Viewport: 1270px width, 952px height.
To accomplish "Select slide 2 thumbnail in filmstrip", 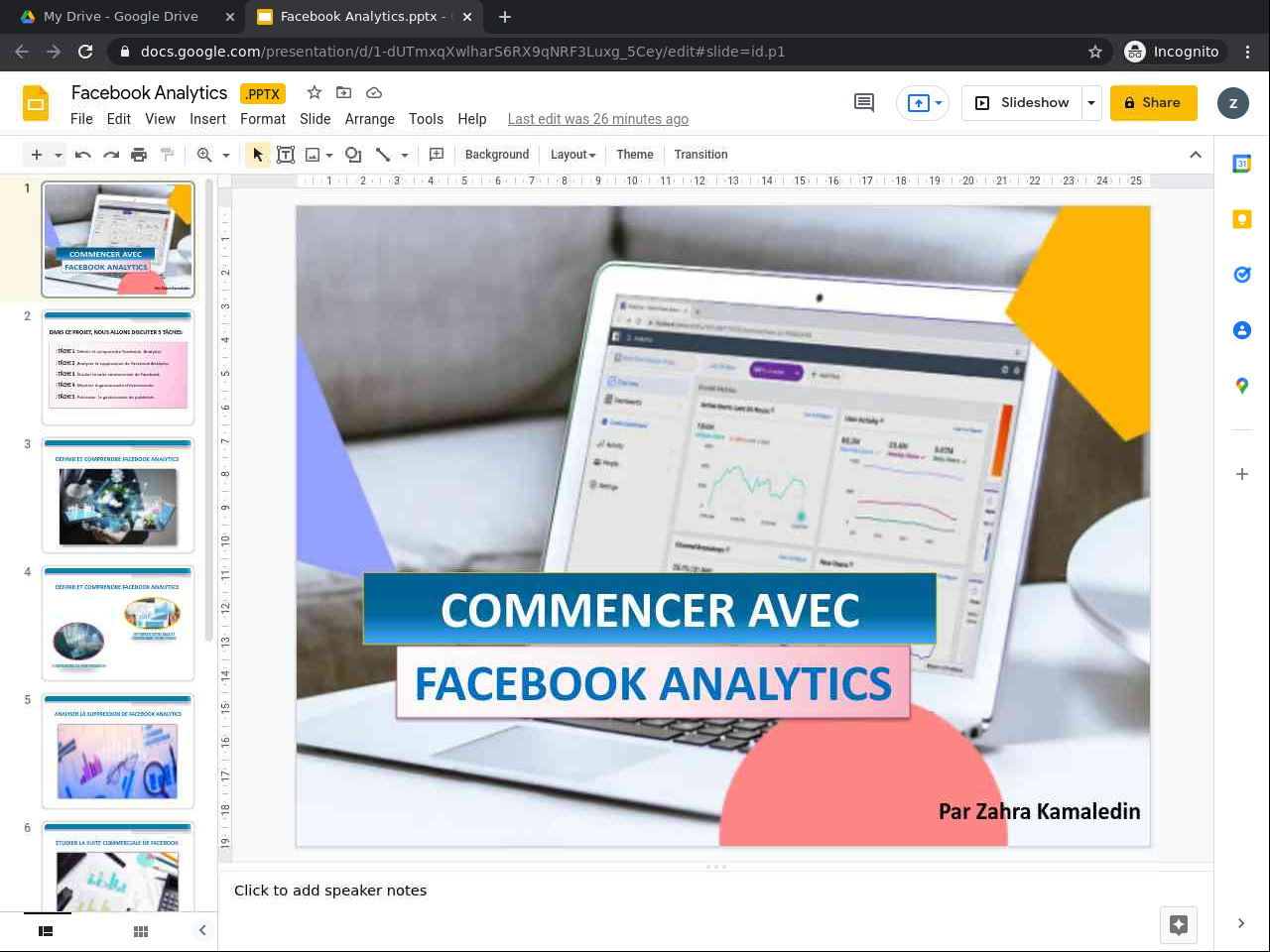I will tap(118, 368).
